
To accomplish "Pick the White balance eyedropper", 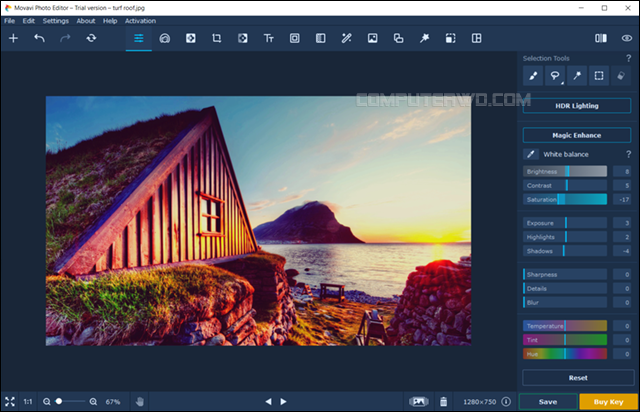I will [531, 154].
